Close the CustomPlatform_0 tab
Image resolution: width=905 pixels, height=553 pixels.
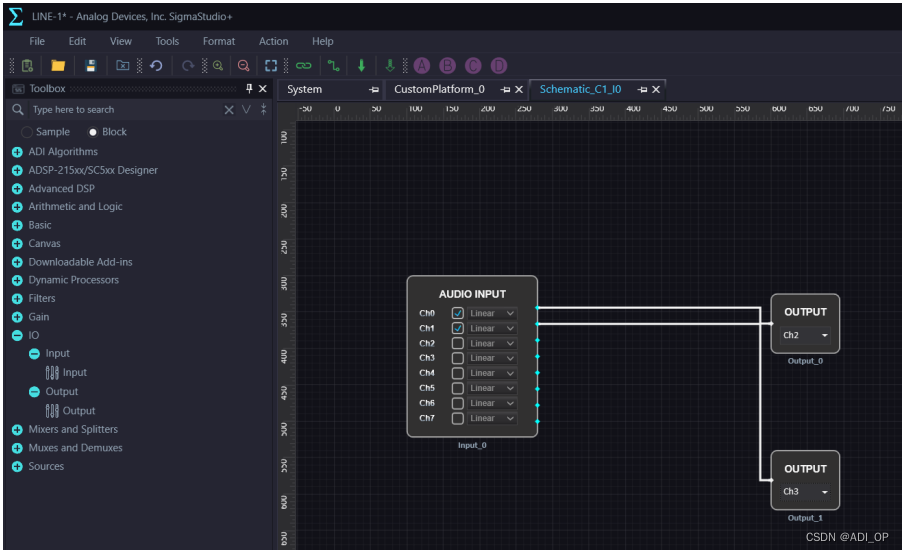coord(519,89)
